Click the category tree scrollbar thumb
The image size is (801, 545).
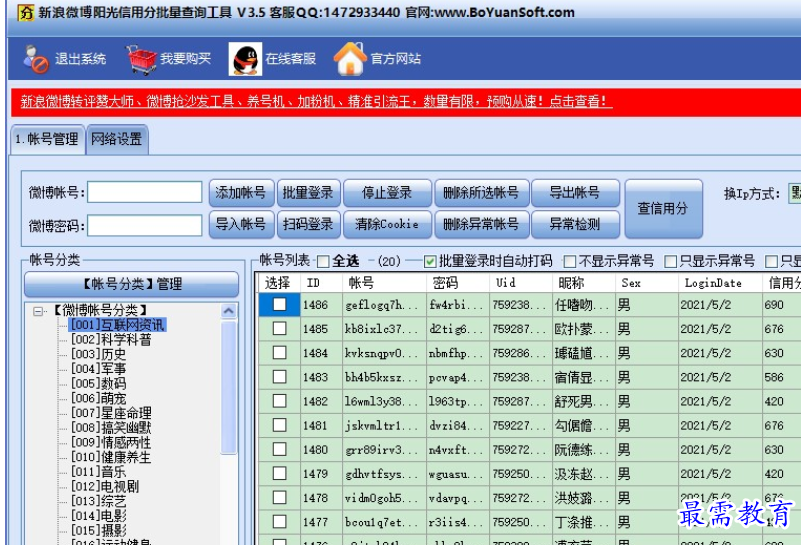pos(228,387)
